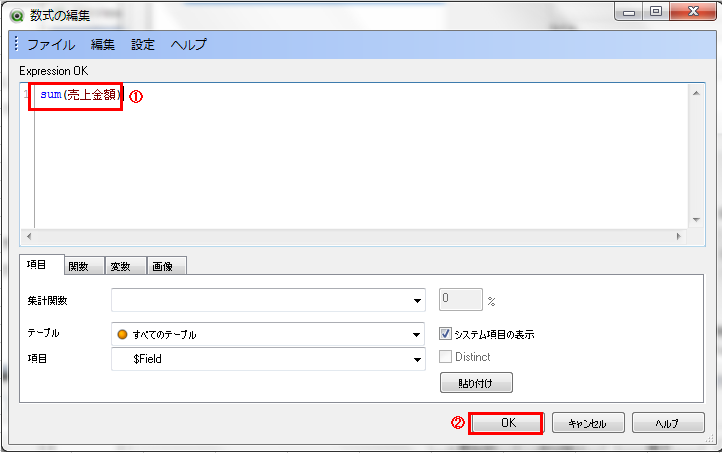Screen dimensions: 722x453
Task: Uncheck システム項目の表示 checkbox
Action: [x=445, y=334]
